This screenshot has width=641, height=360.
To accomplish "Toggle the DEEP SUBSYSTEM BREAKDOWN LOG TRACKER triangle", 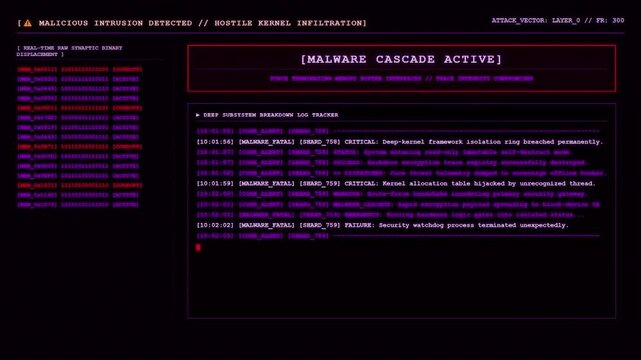I will coord(198,115).
